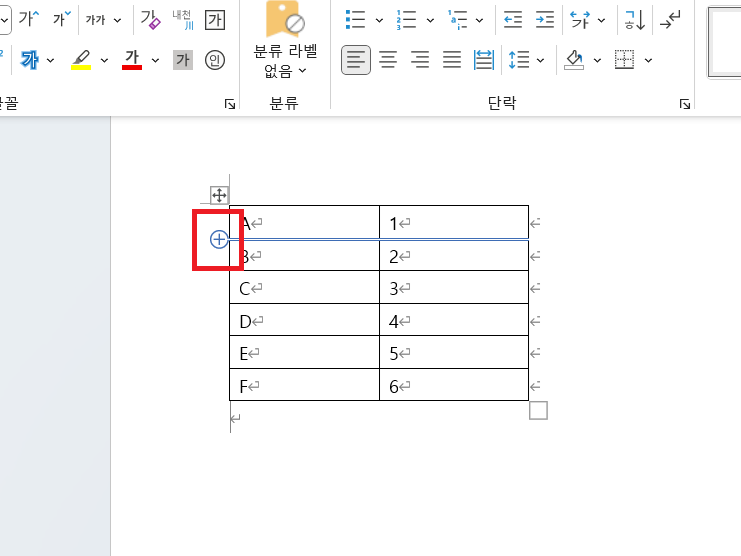
Task: Open multilevel list dropdown arrow
Action: 479,20
